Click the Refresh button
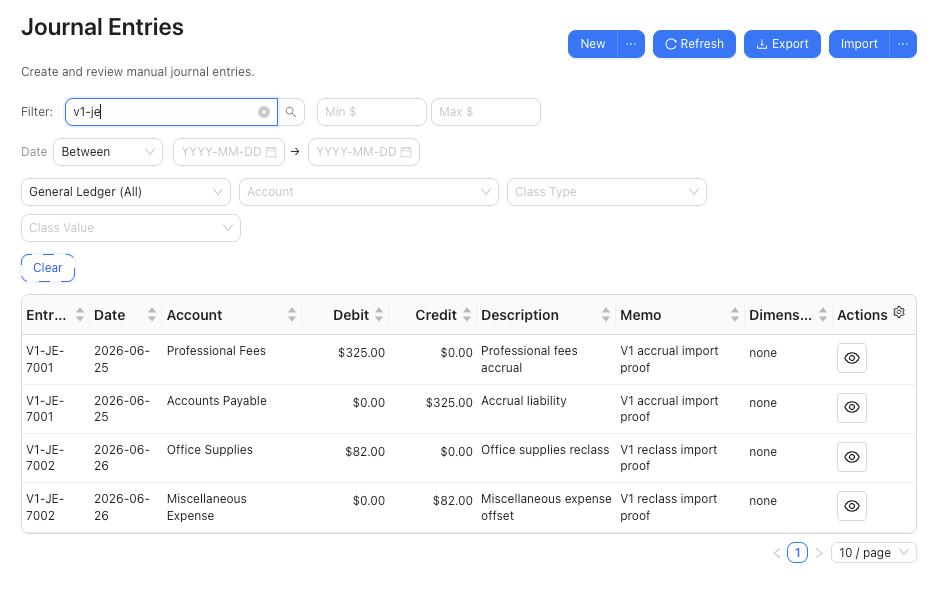The height and width of the screenshot is (595, 937). tap(694, 44)
